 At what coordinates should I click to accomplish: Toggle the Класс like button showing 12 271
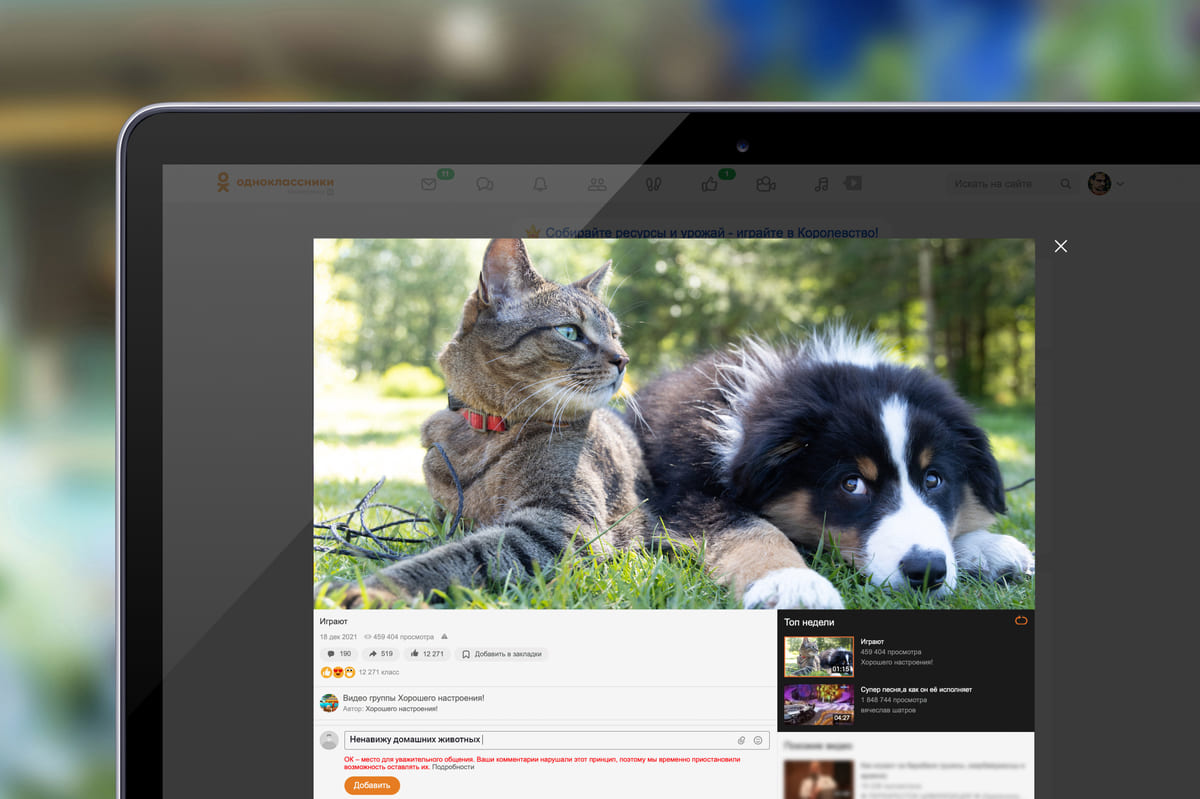click(x=426, y=654)
